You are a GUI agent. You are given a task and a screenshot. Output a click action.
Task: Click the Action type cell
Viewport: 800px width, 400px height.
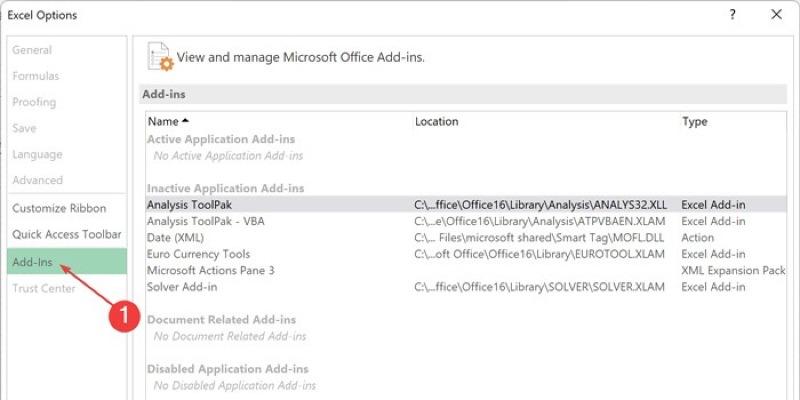click(x=697, y=238)
